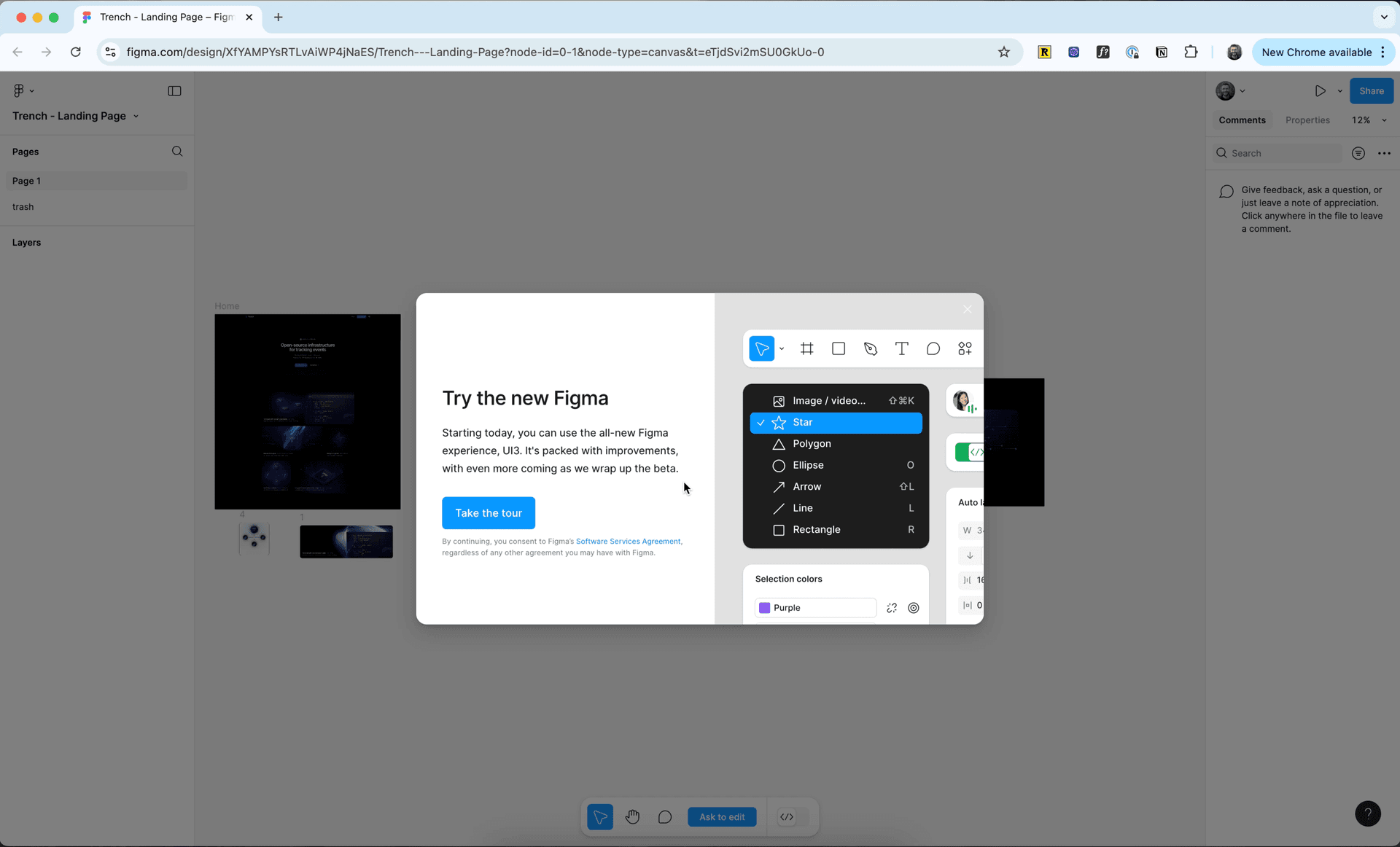Click the Star item in dialog preview
1400x847 pixels.
pos(836,423)
